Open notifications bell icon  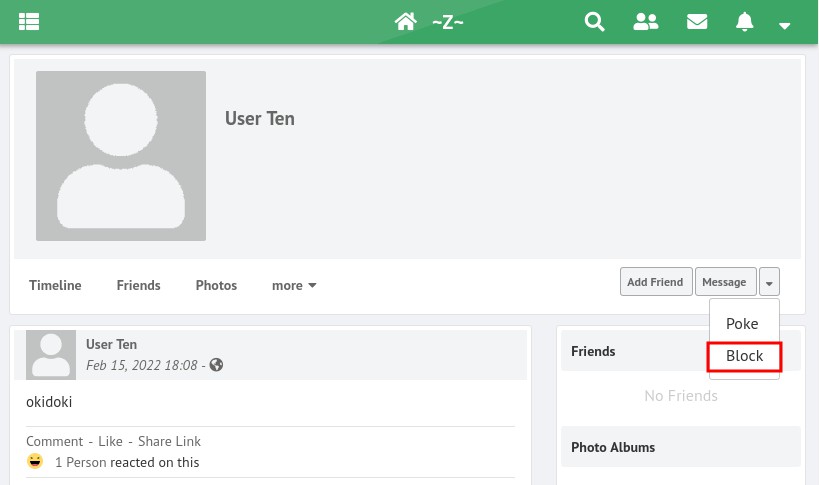point(744,22)
